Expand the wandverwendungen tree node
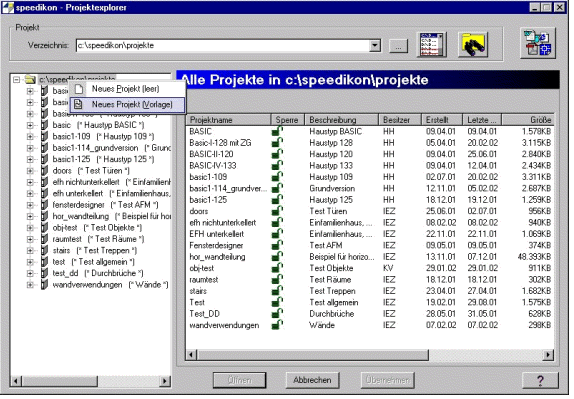Screen dimensions: 574x399 pos(30,284)
